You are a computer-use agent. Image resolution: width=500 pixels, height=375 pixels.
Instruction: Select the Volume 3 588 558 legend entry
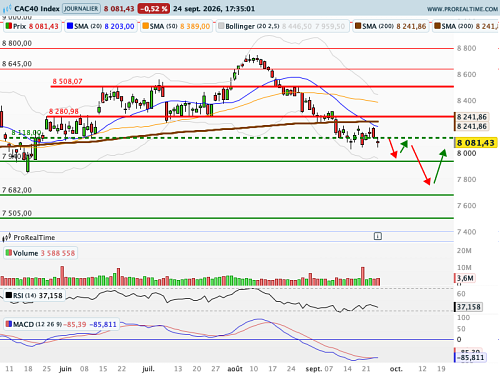pos(40,253)
